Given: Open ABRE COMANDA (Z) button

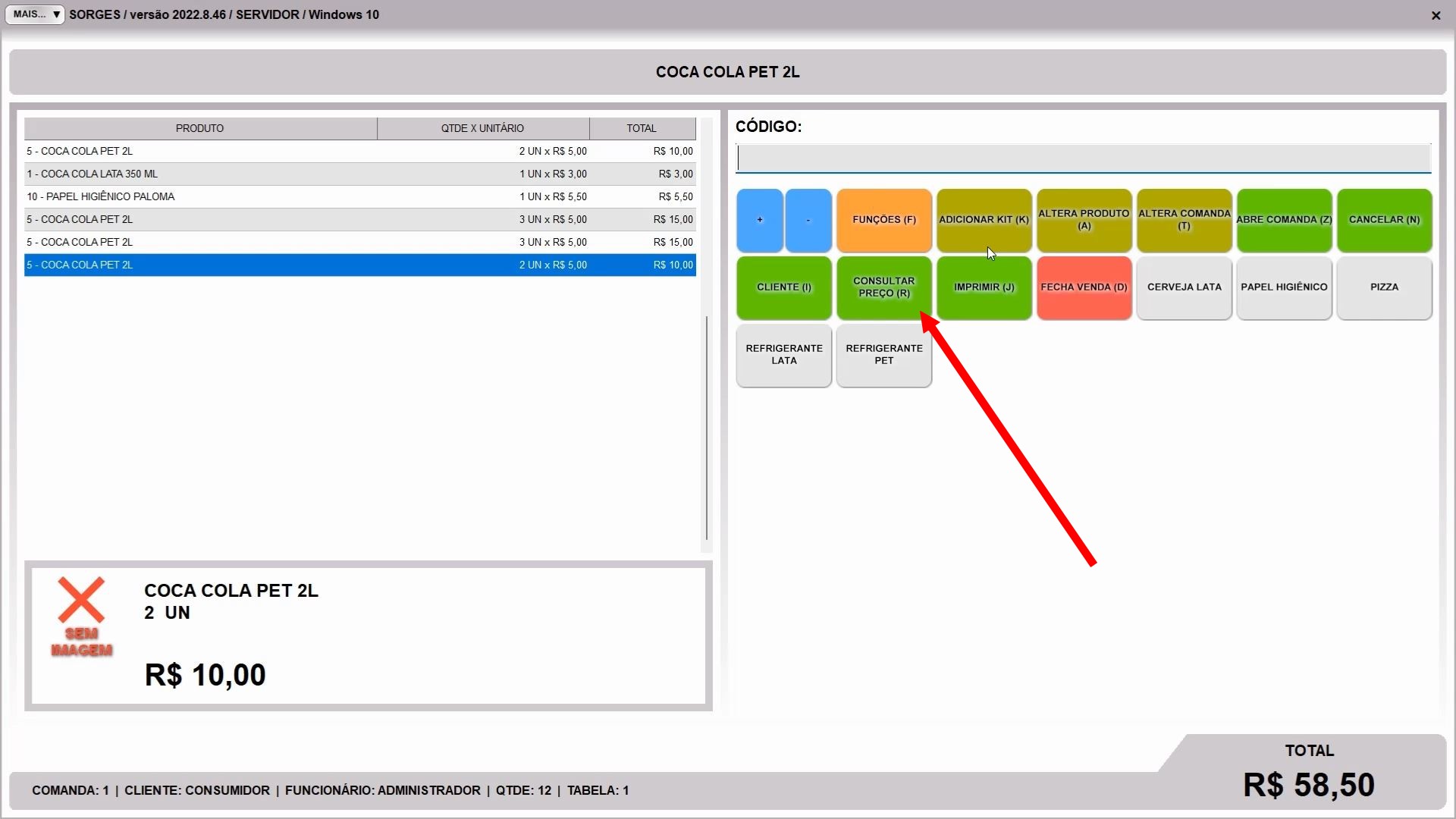Looking at the screenshot, I should pyautogui.click(x=1284, y=220).
